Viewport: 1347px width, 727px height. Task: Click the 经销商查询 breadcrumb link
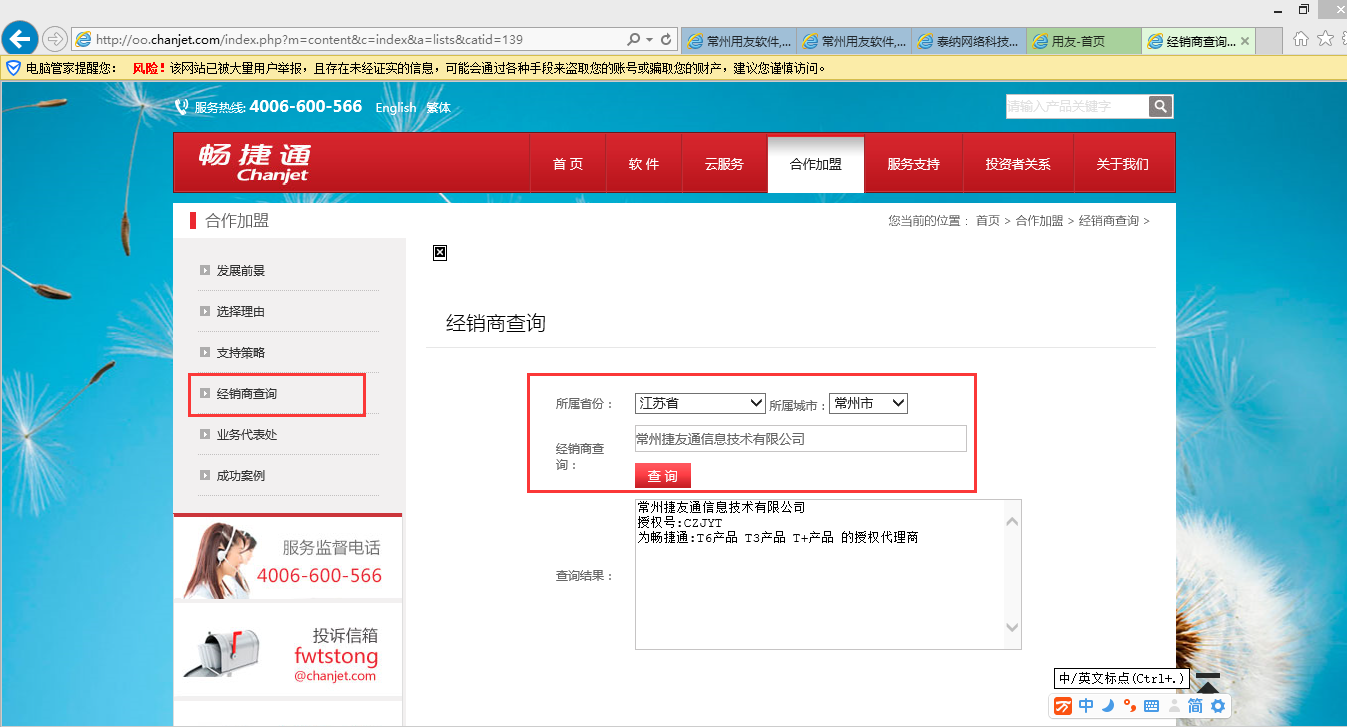1109,221
